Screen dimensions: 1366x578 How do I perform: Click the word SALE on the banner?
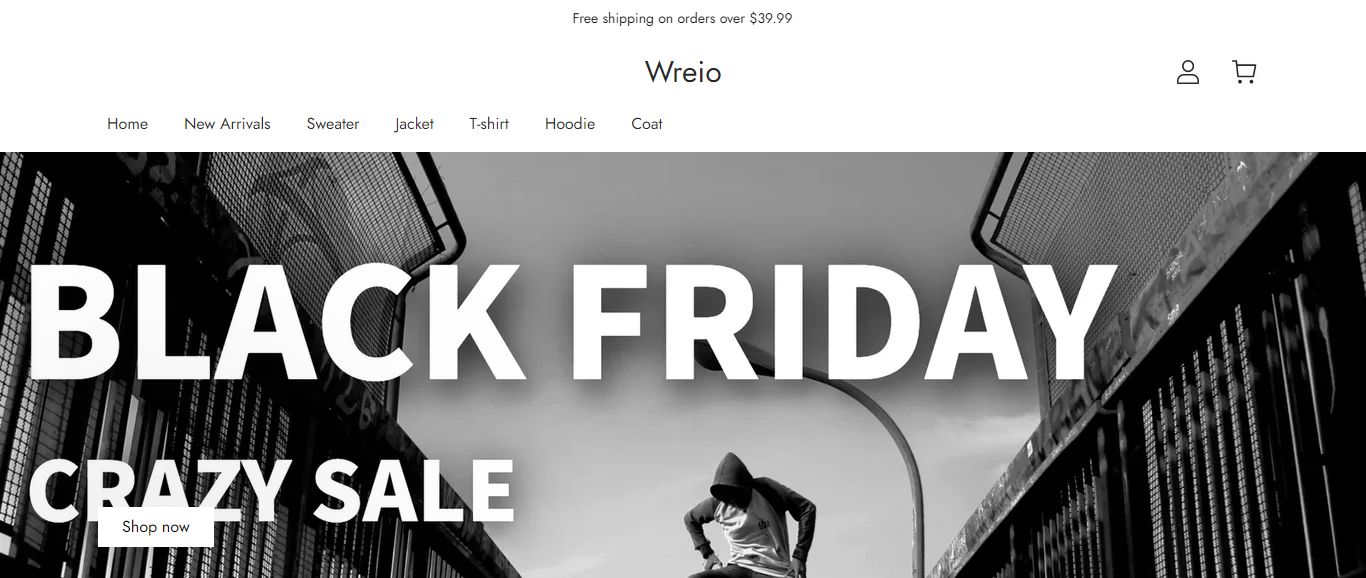[x=413, y=490]
